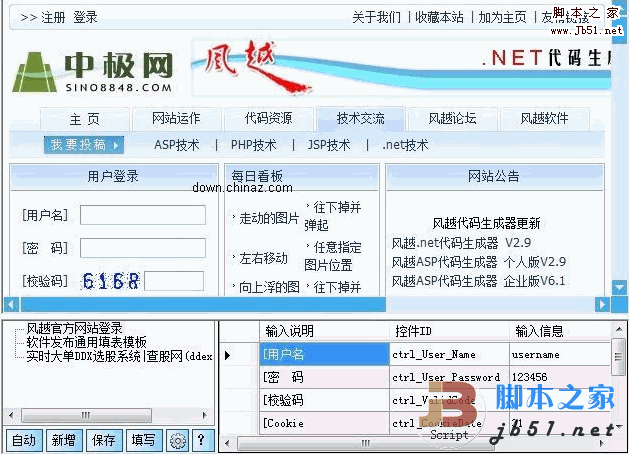
Task: Open the 关于我们 link
Action: click(x=376, y=17)
